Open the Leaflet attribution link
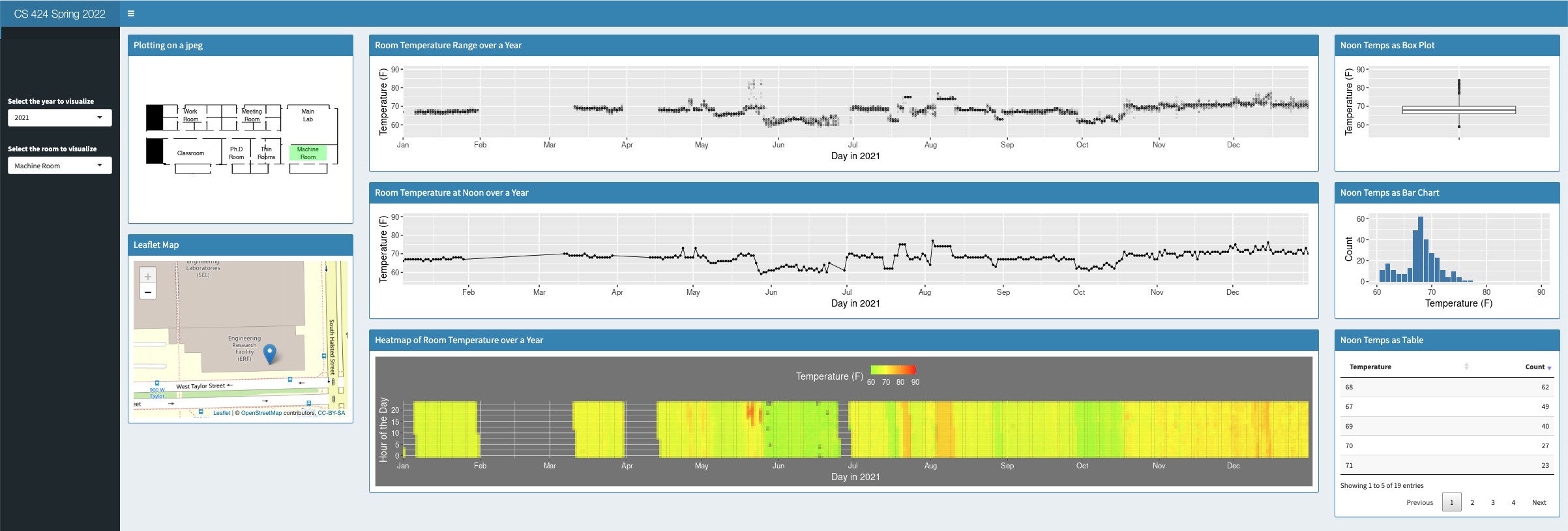The height and width of the screenshot is (531, 1568). 222,413
